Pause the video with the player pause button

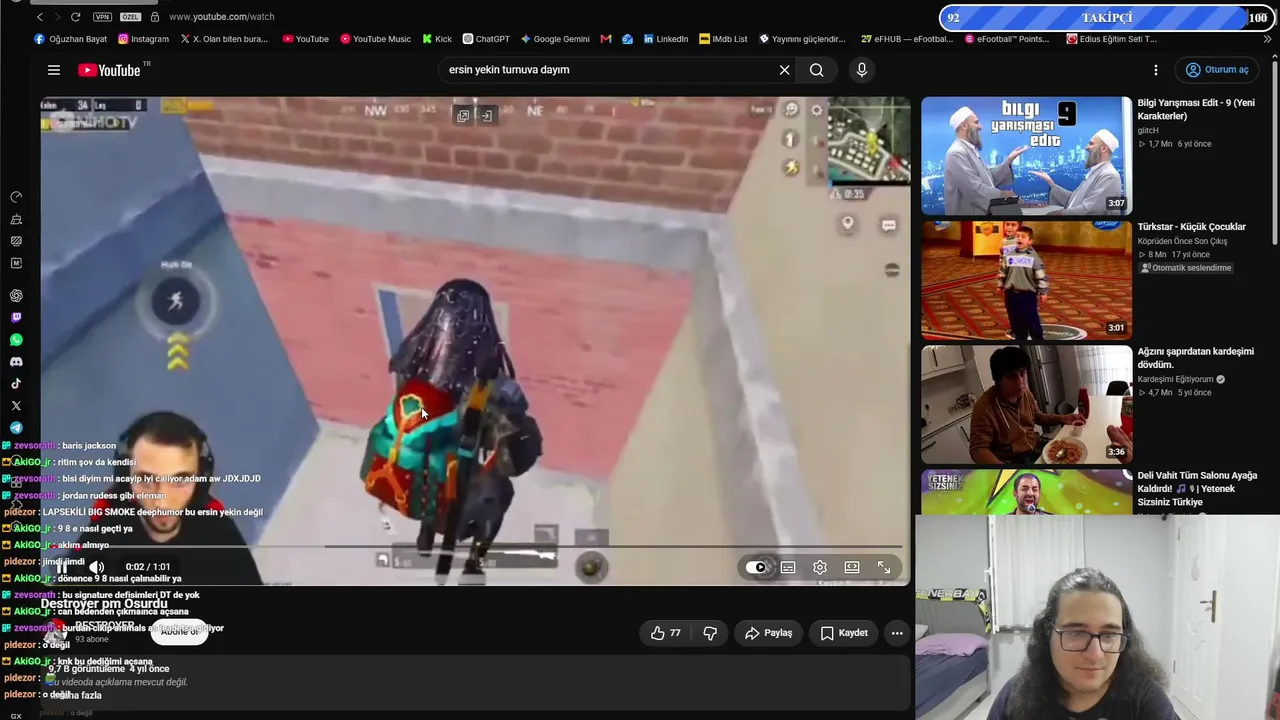pyautogui.click(x=62, y=567)
